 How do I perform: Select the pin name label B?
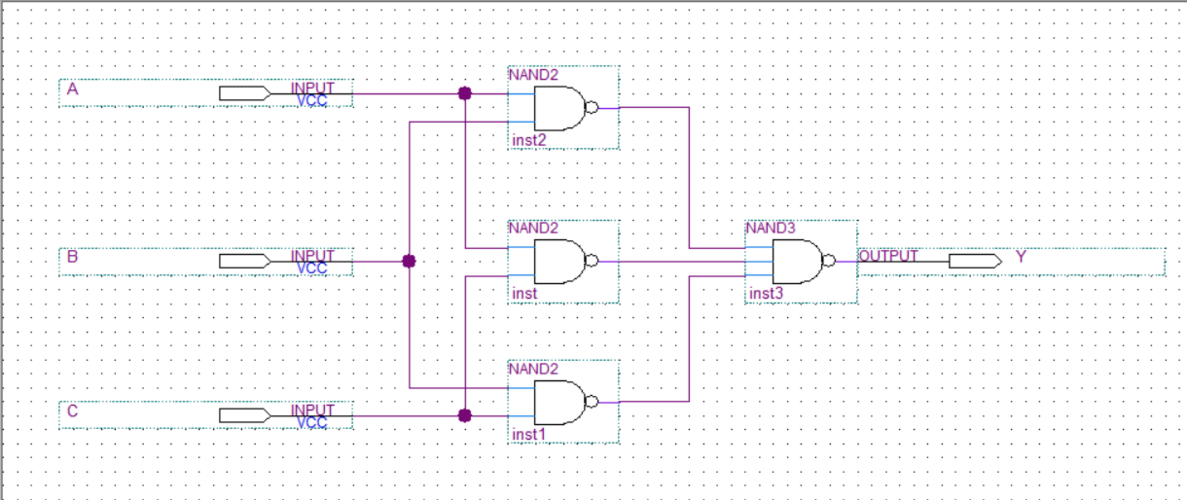(x=72, y=257)
